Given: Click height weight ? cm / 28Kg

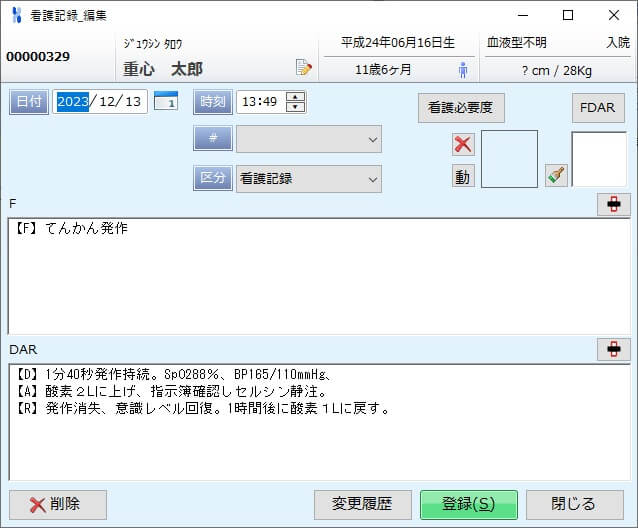Looking at the screenshot, I should click(557, 71).
